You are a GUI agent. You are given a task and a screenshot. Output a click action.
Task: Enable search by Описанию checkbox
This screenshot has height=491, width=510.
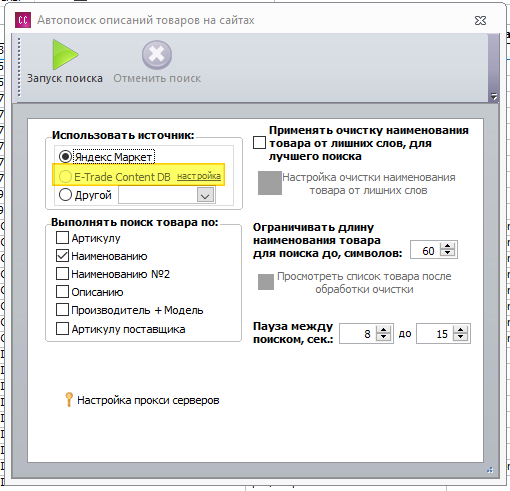click(62, 292)
